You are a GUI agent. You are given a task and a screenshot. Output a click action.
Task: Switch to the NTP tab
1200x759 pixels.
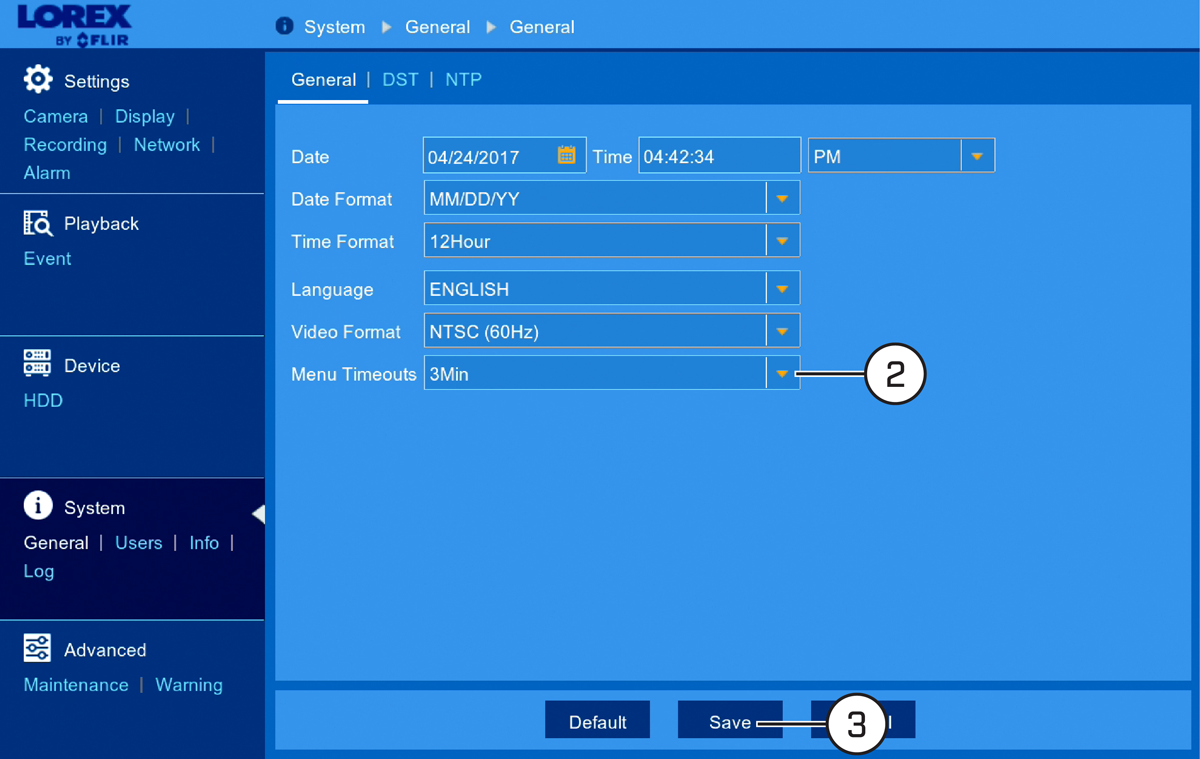point(463,80)
